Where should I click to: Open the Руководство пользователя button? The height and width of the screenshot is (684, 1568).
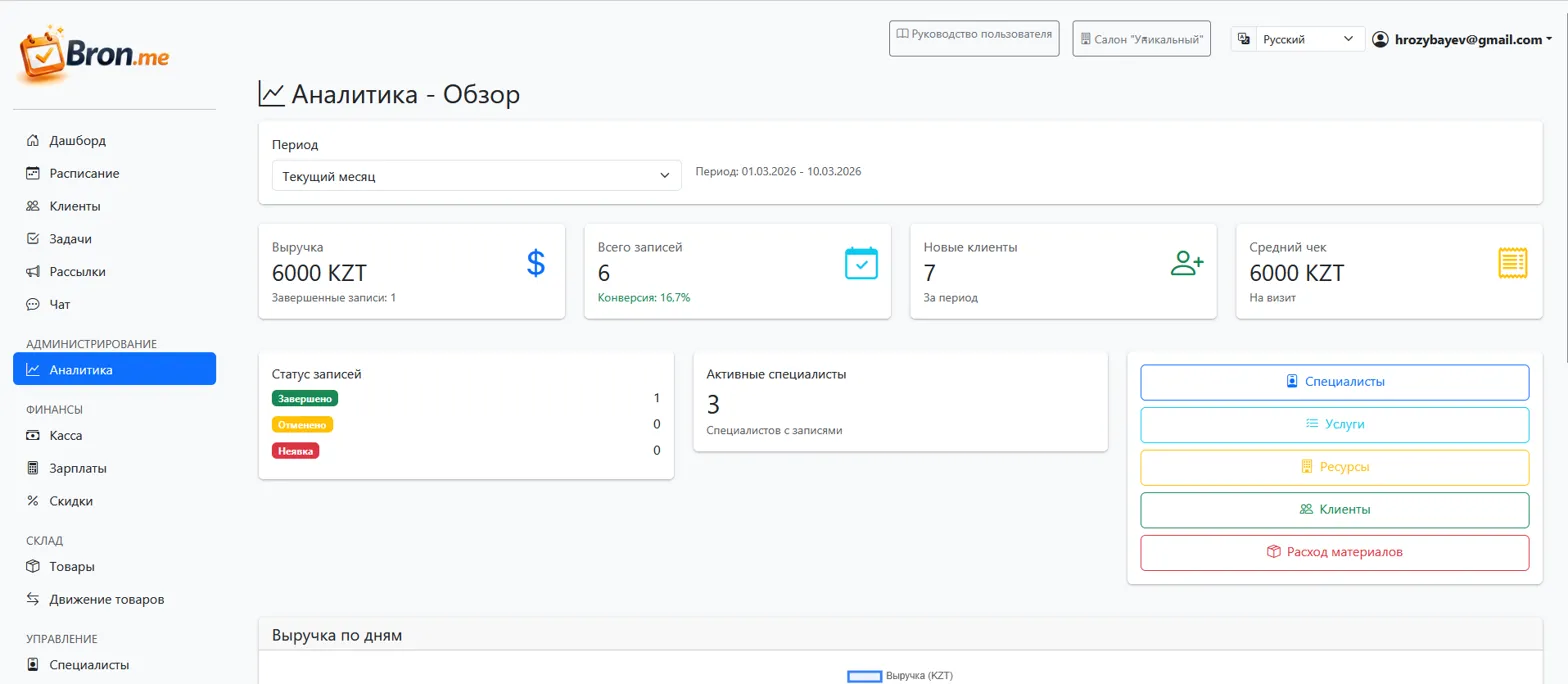point(973,35)
